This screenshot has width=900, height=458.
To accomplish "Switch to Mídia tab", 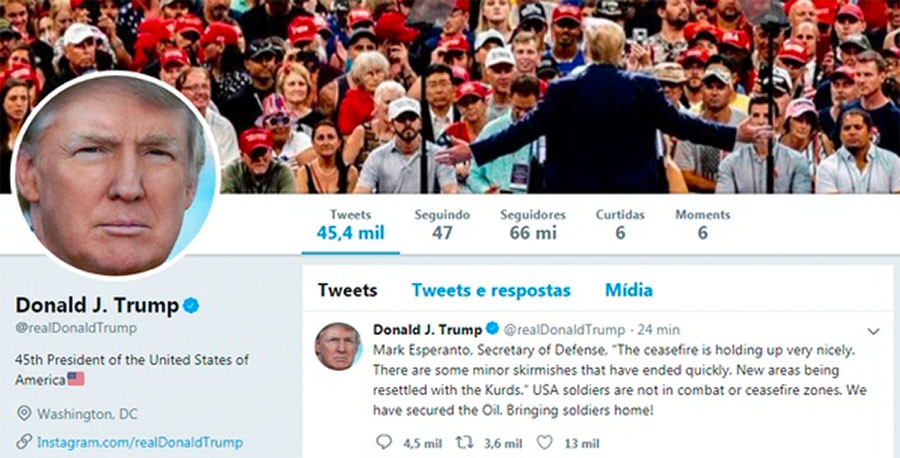I will pos(629,290).
